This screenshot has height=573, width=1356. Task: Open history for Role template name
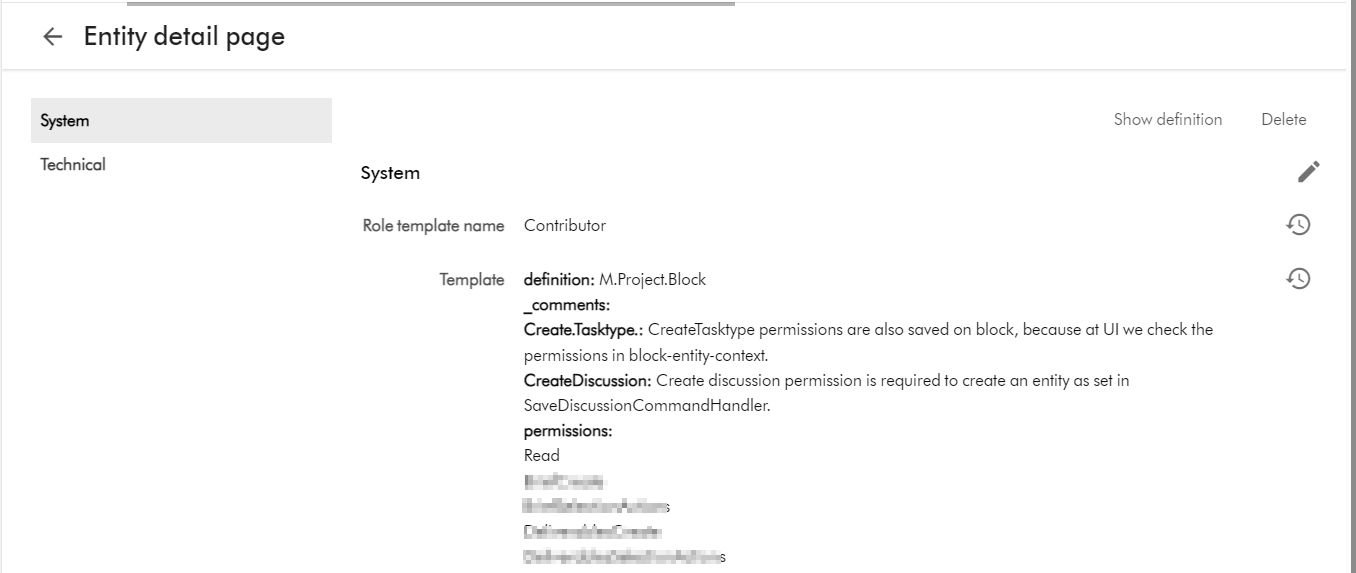pyautogui.click(x=1298, y=225)
